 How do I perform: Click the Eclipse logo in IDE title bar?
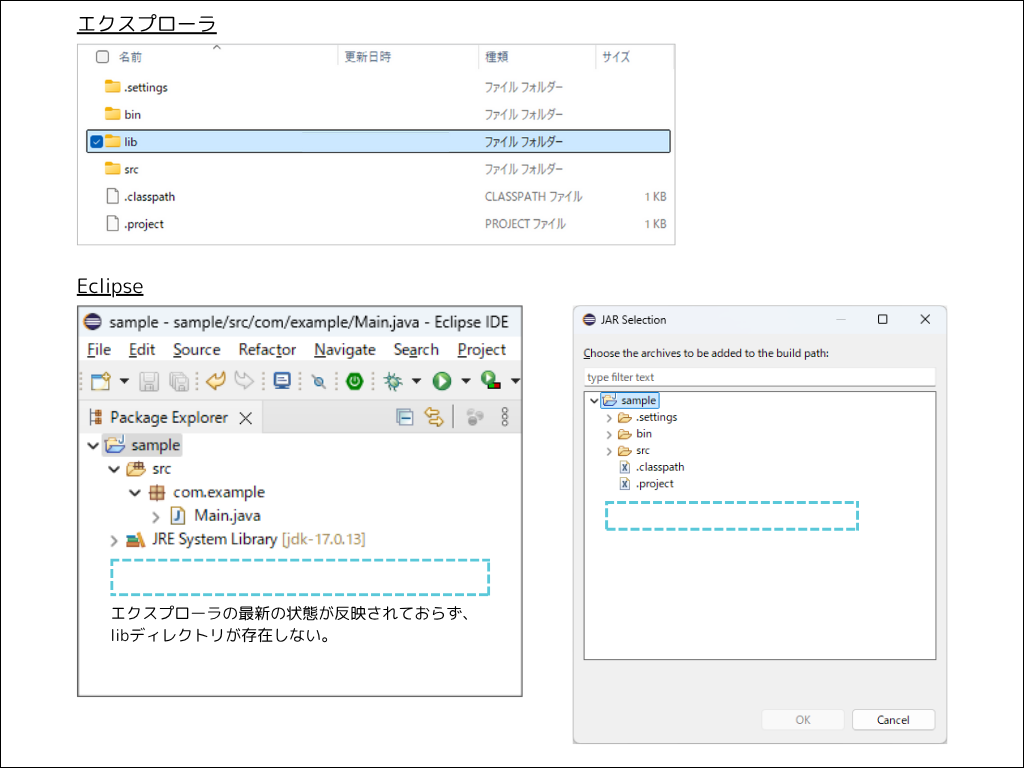(93, 322)
